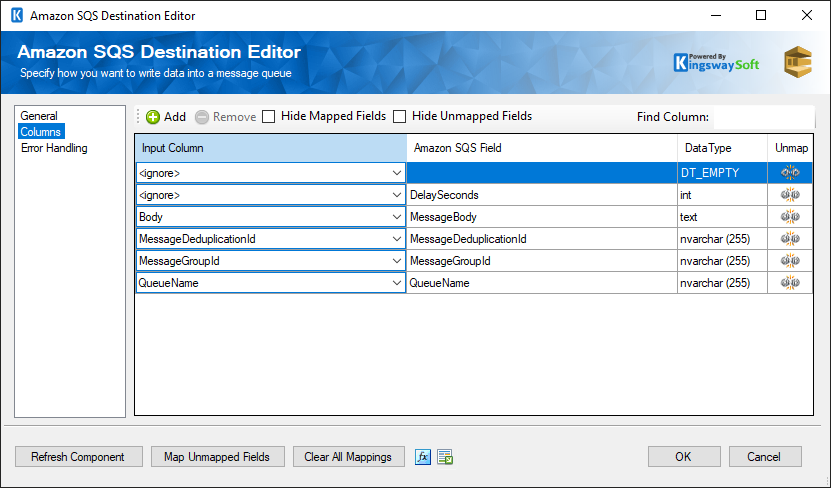Click the Amazon SQS Field column header
Viewport: 831px width, 488px height.
pyautogui.click(x=542, y=148)
